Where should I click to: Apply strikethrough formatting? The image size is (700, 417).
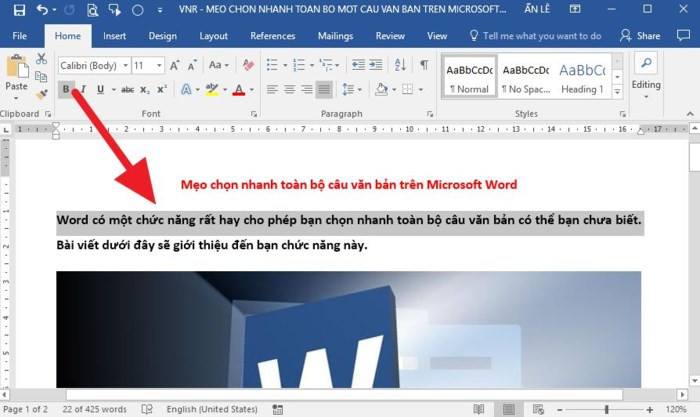pyautogui.click(x=128, y=90)
